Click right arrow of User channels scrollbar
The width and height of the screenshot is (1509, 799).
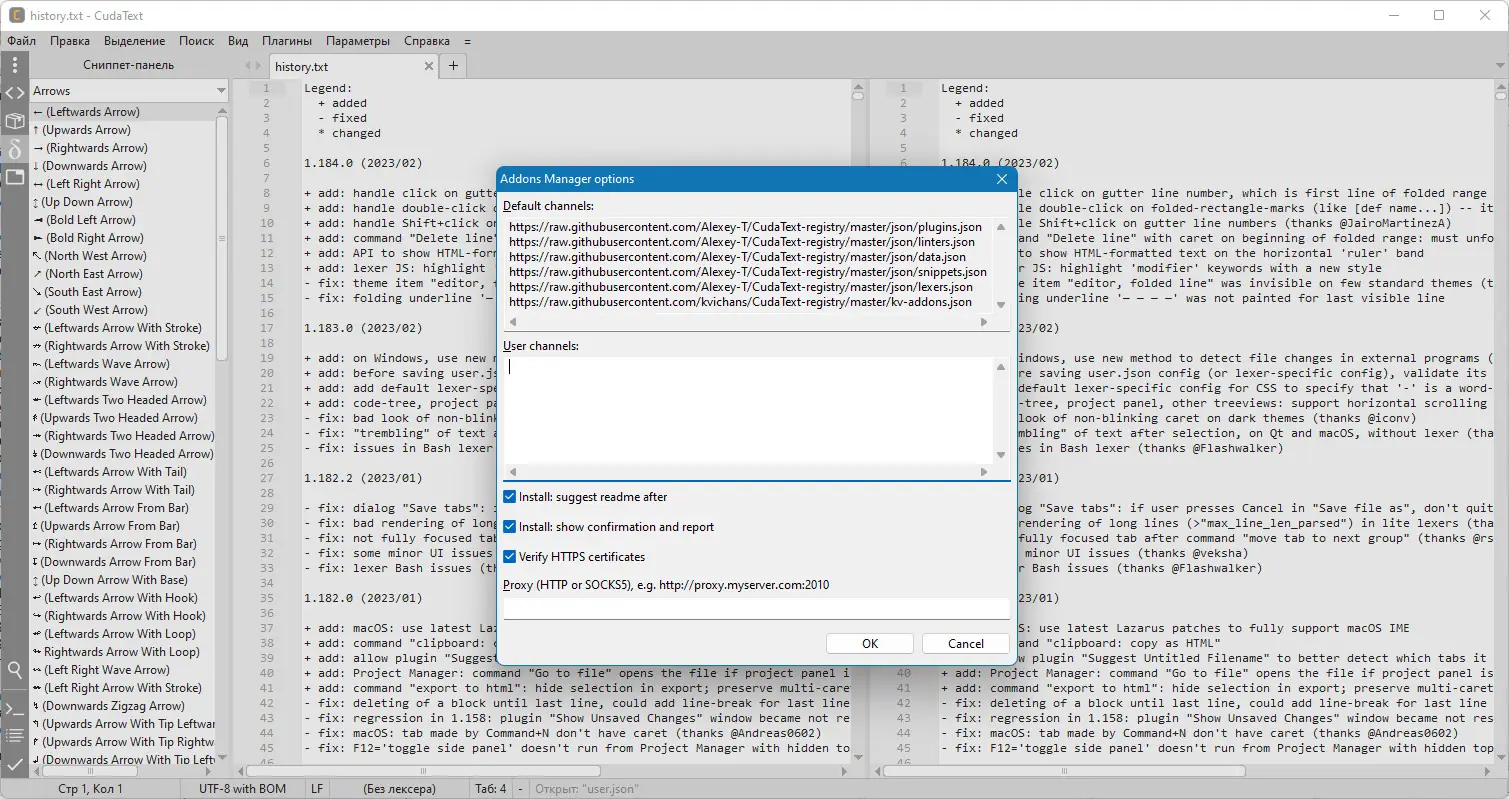984,472
